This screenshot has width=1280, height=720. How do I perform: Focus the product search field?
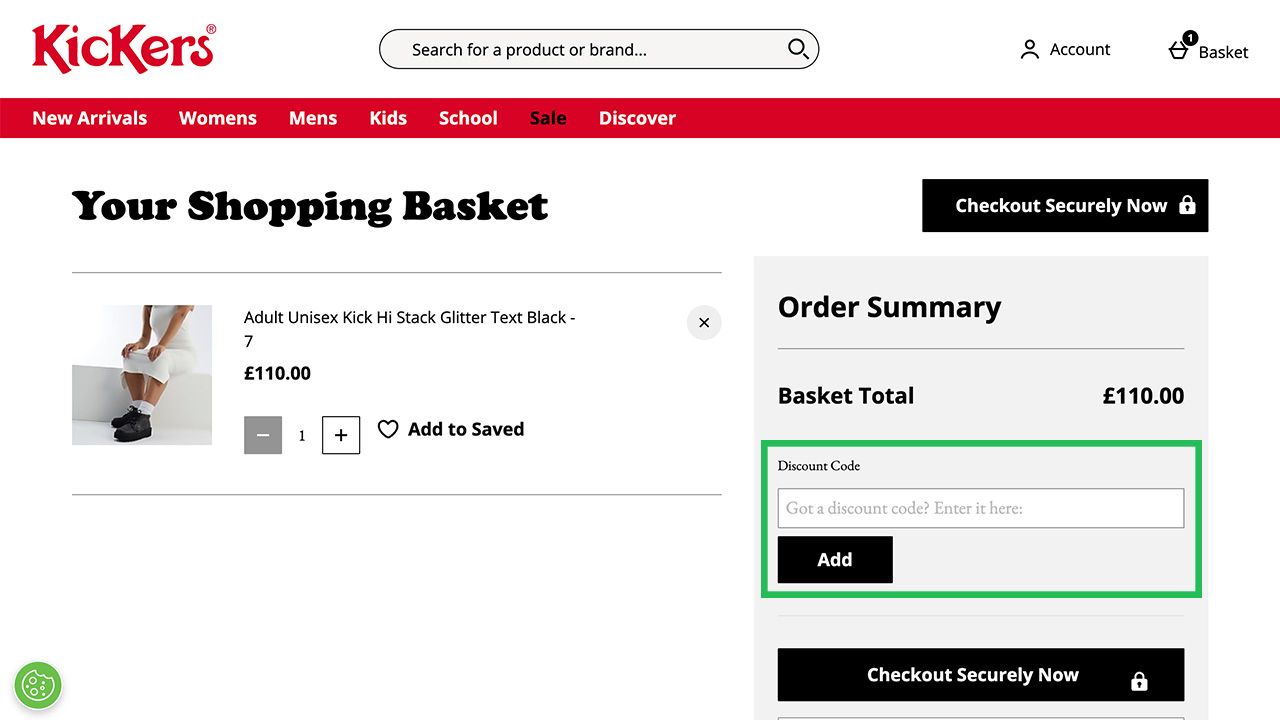[599, 49]
